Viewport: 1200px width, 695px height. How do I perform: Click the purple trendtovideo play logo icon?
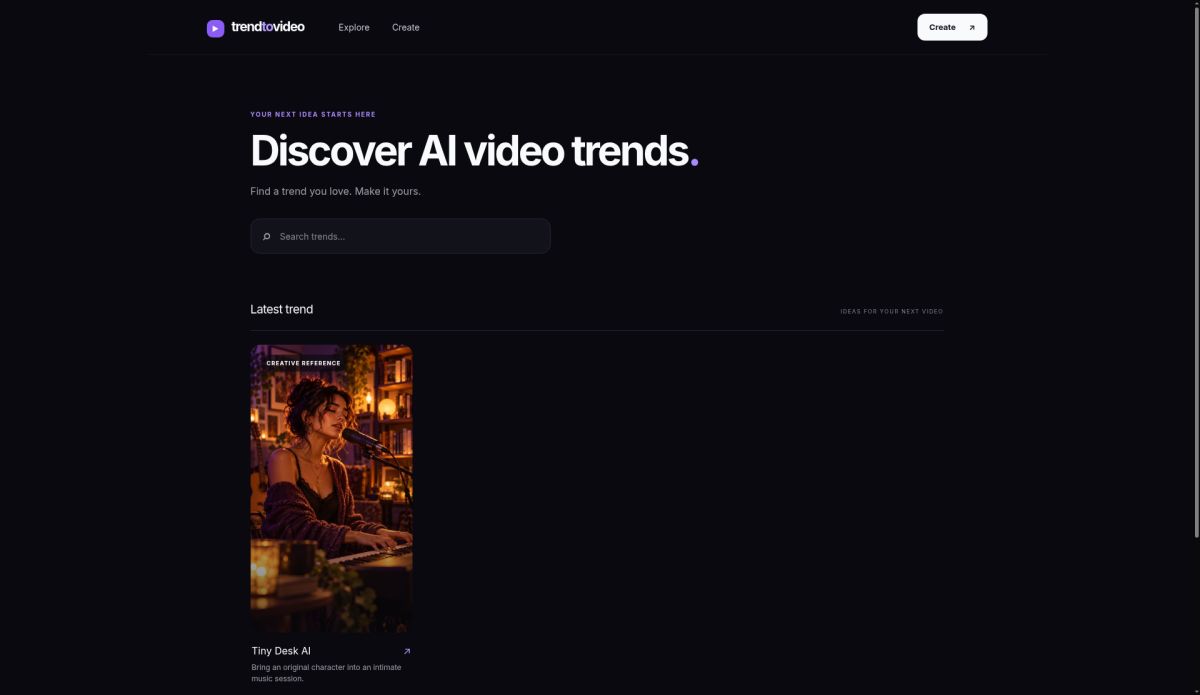pyautogui.click(x=215, y=28)
